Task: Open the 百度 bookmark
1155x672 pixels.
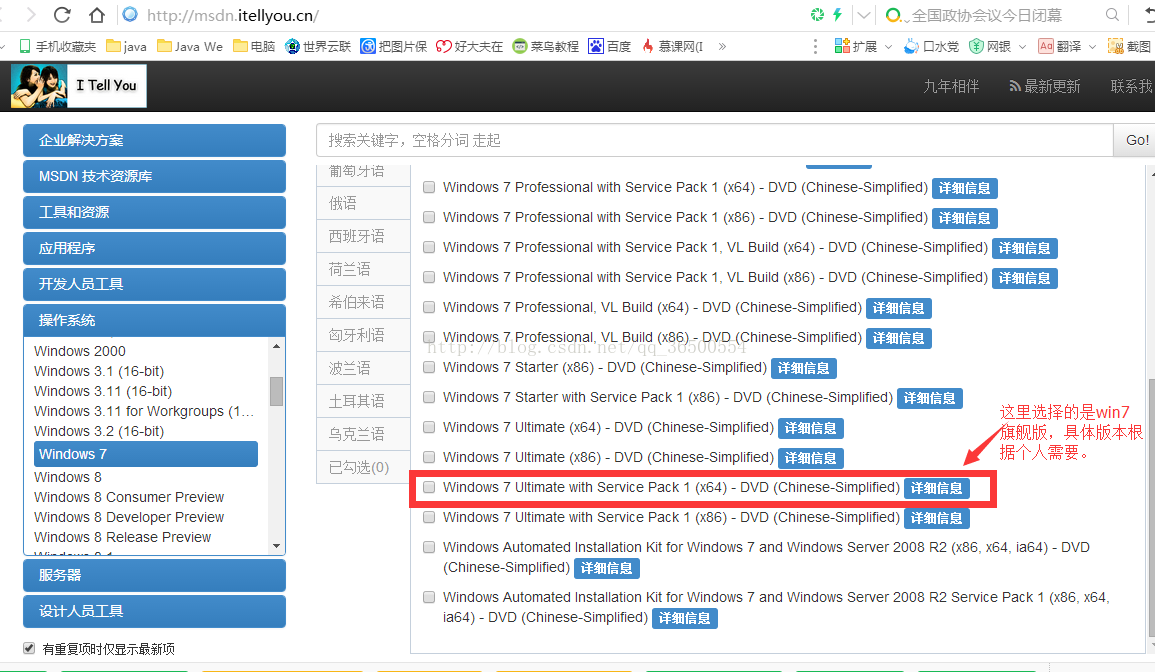Action: tap(609, 46)
